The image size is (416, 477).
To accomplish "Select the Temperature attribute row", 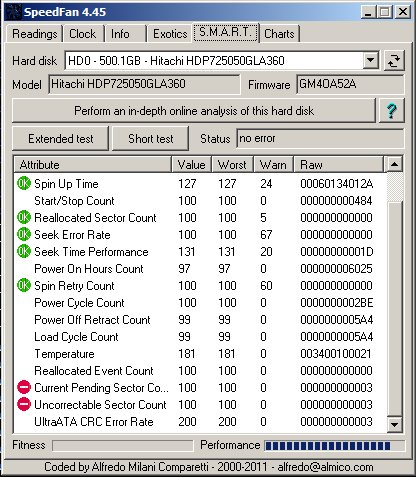I will tap(201, 354).
